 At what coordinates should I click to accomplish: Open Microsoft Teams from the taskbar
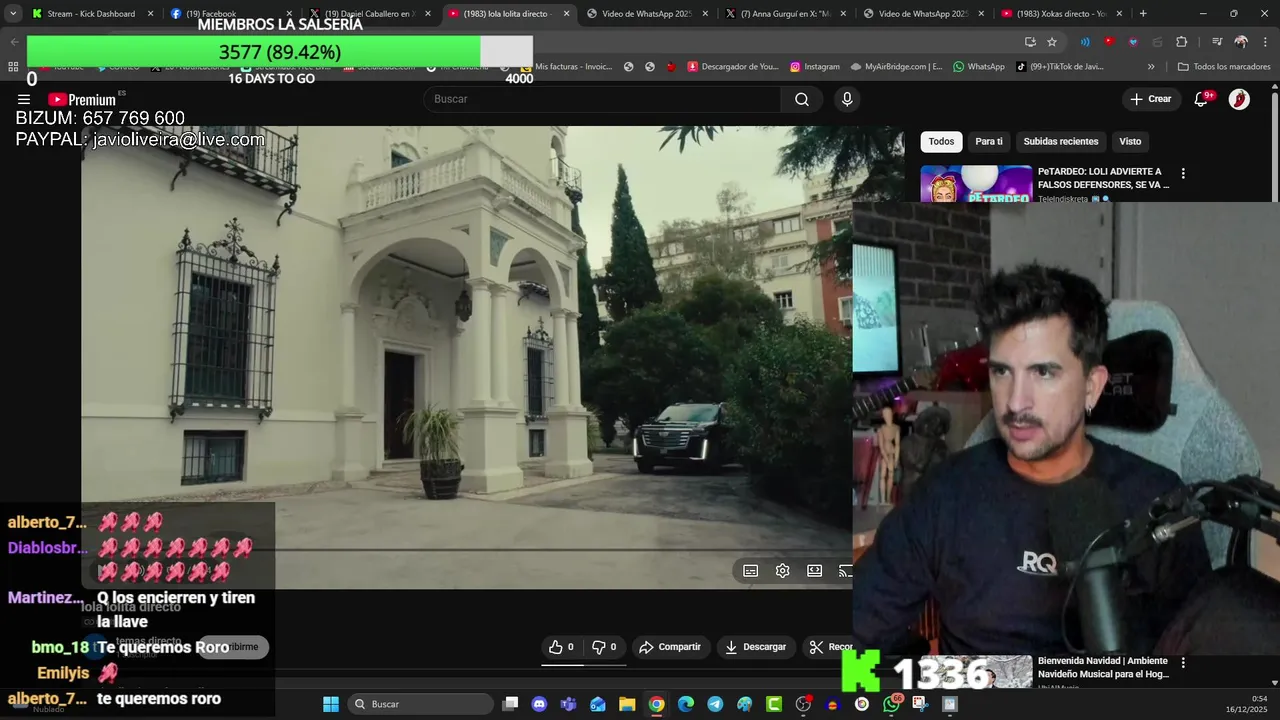point(568,704)
